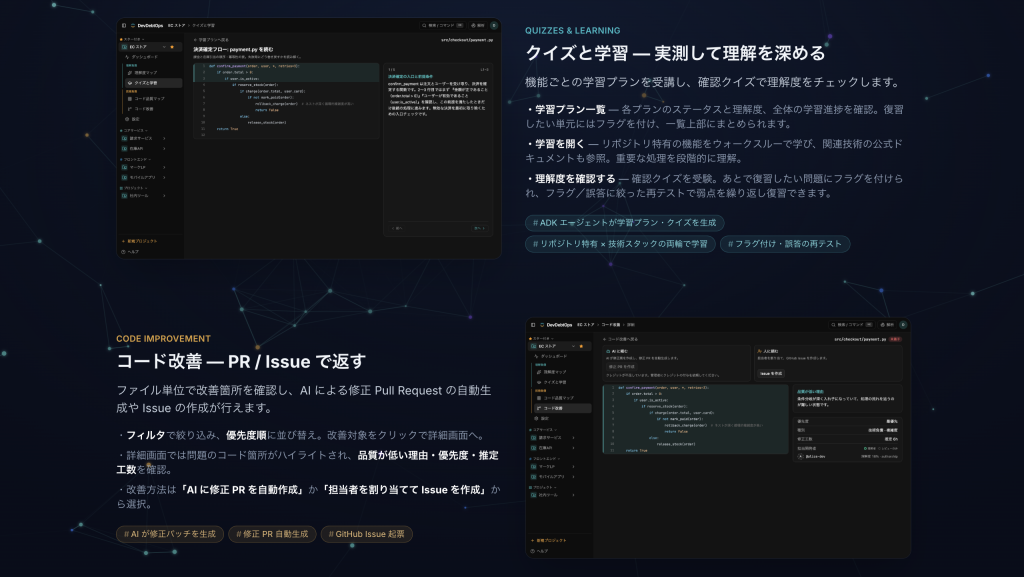Viewport: 1024px width, 577px height.
Task: Expand ECストア dropdown chevron in quiz screenshot
Action: click(x=165, y=47)
